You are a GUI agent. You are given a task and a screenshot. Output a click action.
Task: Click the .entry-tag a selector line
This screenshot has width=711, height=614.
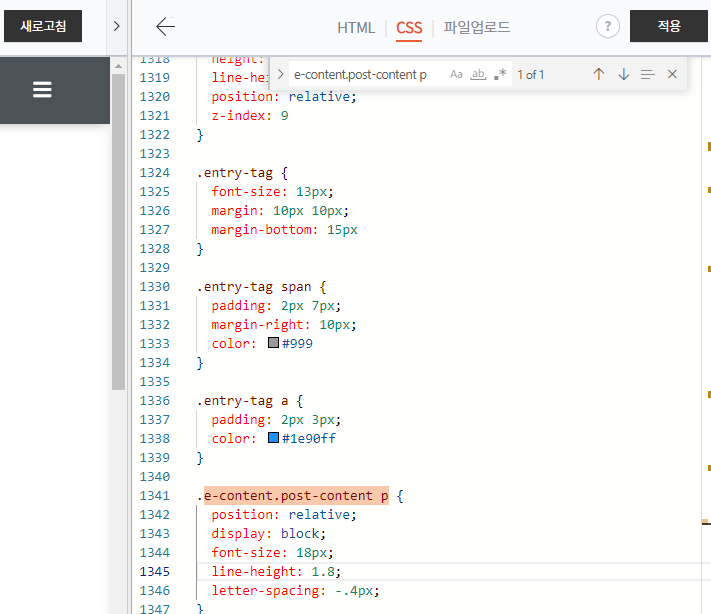coord(250,401)
